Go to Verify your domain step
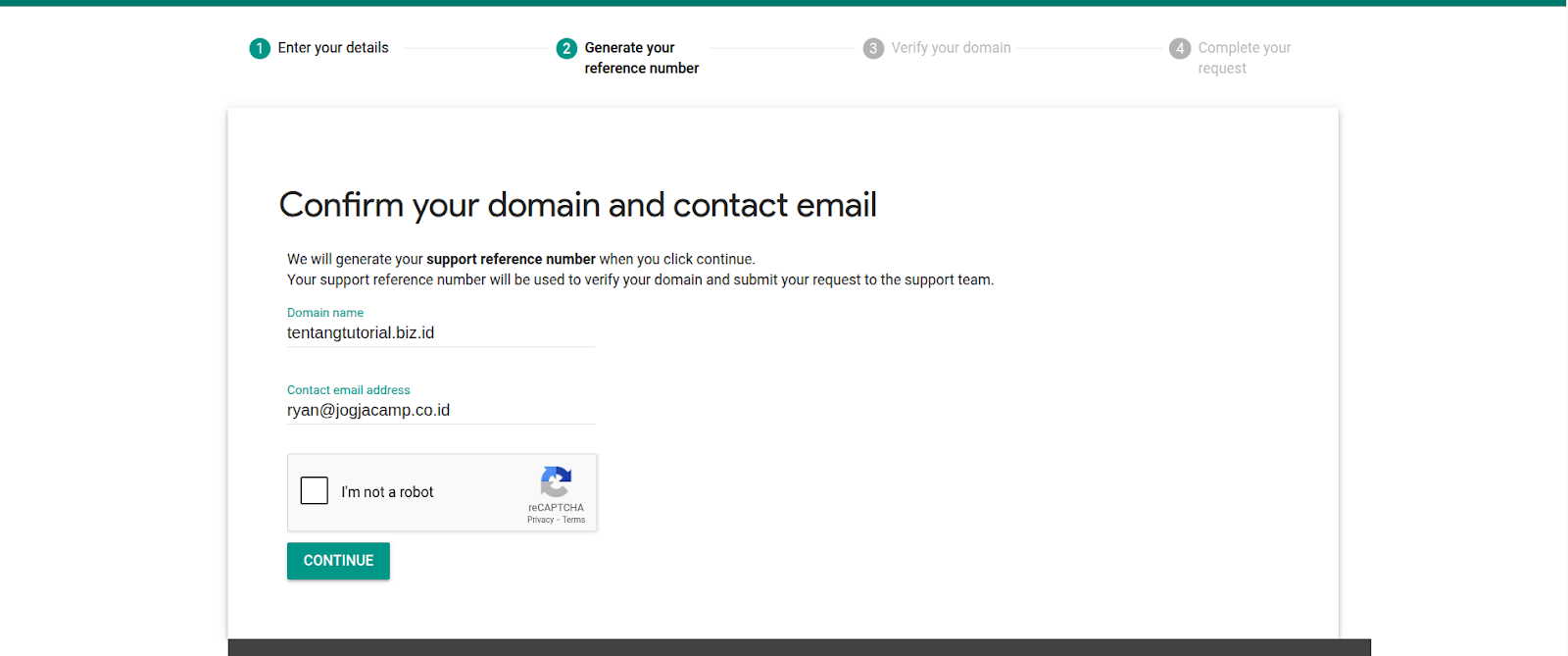 [x=951, y=47]
